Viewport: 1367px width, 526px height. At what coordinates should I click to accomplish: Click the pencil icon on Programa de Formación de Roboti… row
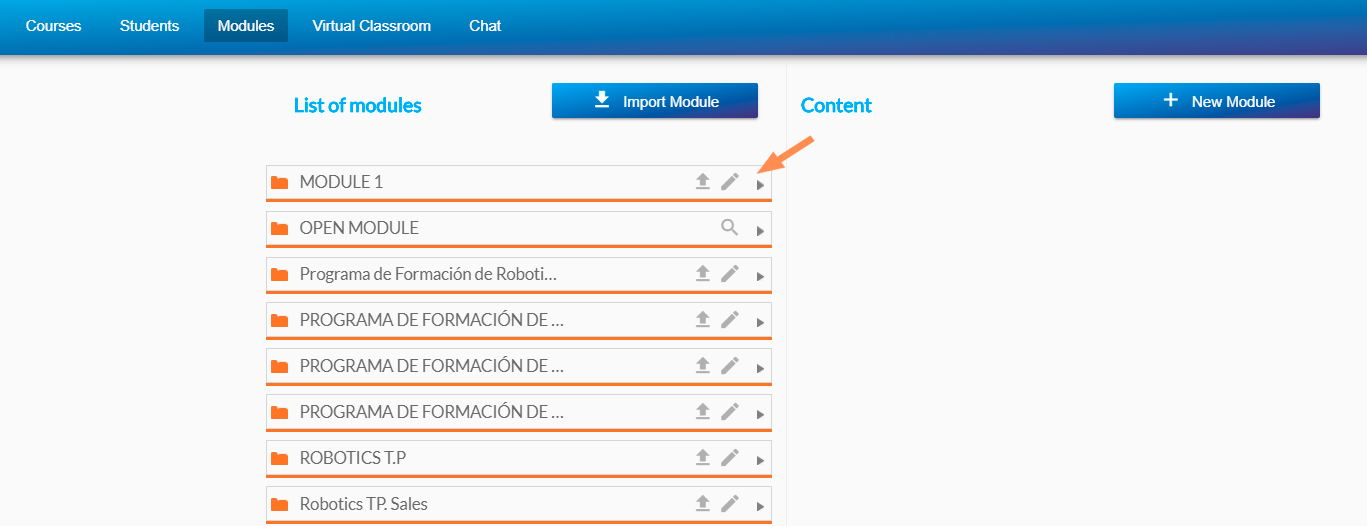point(730,273)
